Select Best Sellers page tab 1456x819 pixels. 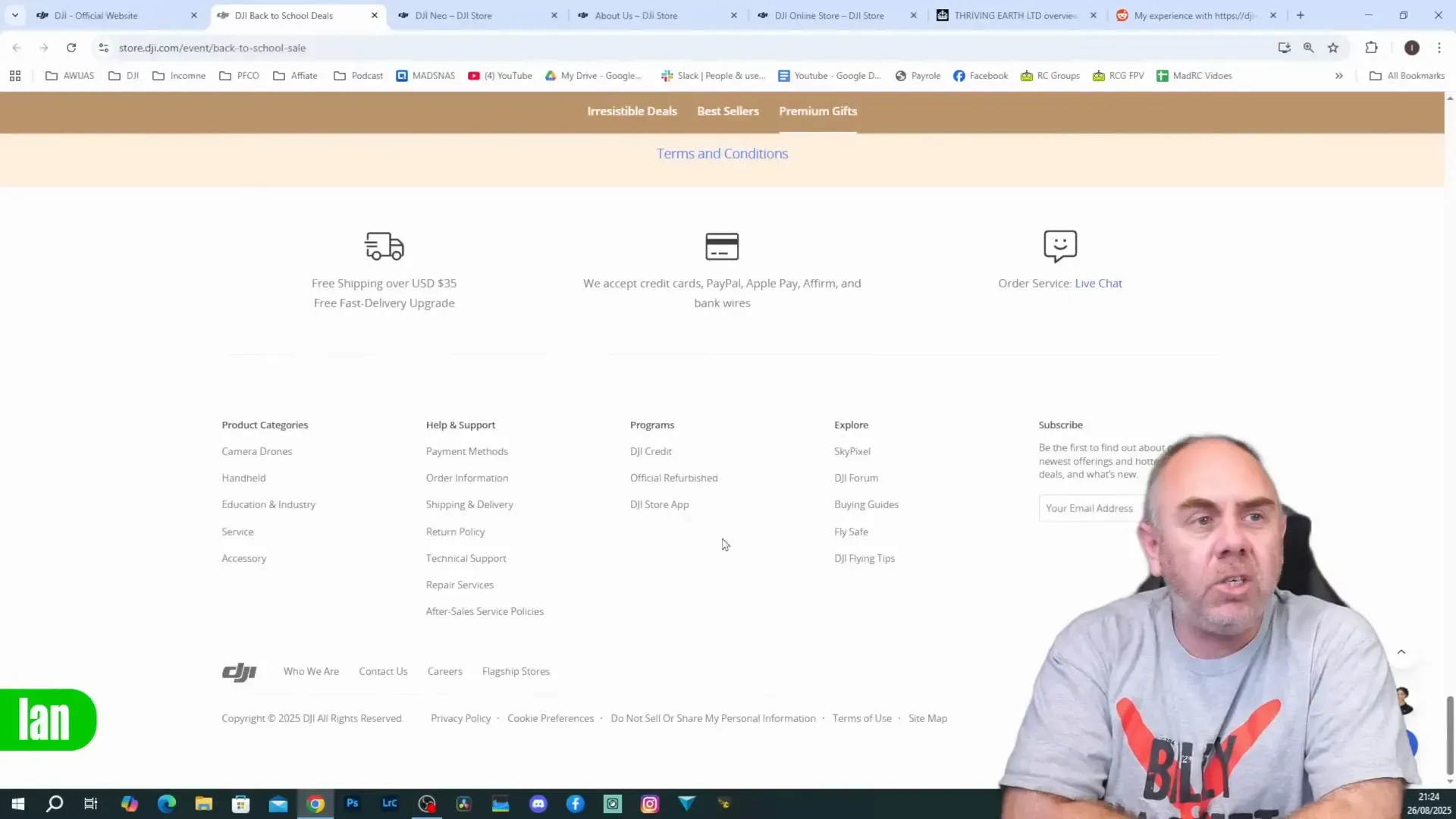[x=728, y=111]
